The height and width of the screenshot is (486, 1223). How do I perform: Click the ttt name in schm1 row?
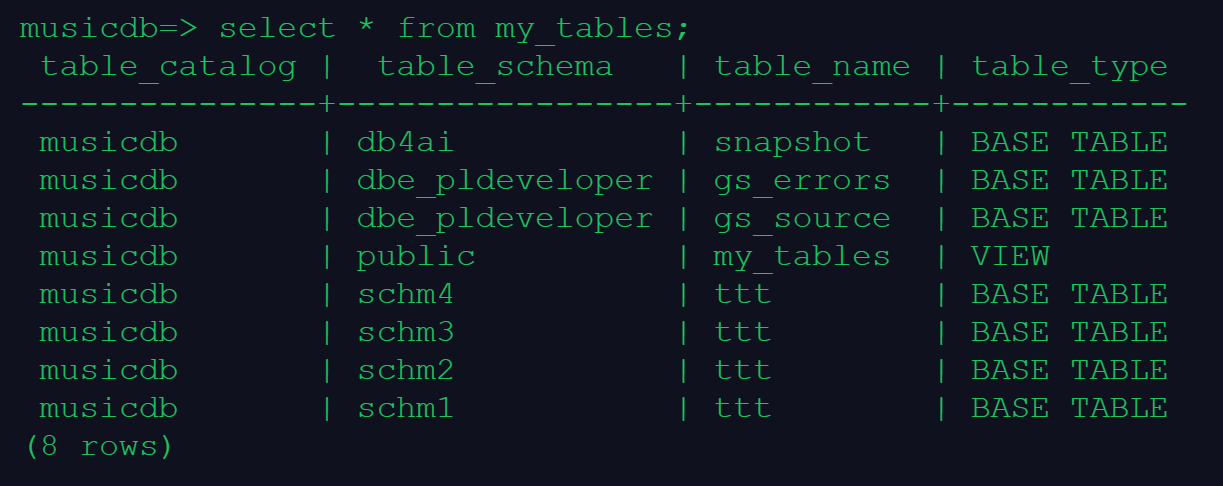(x=742, y=409)
